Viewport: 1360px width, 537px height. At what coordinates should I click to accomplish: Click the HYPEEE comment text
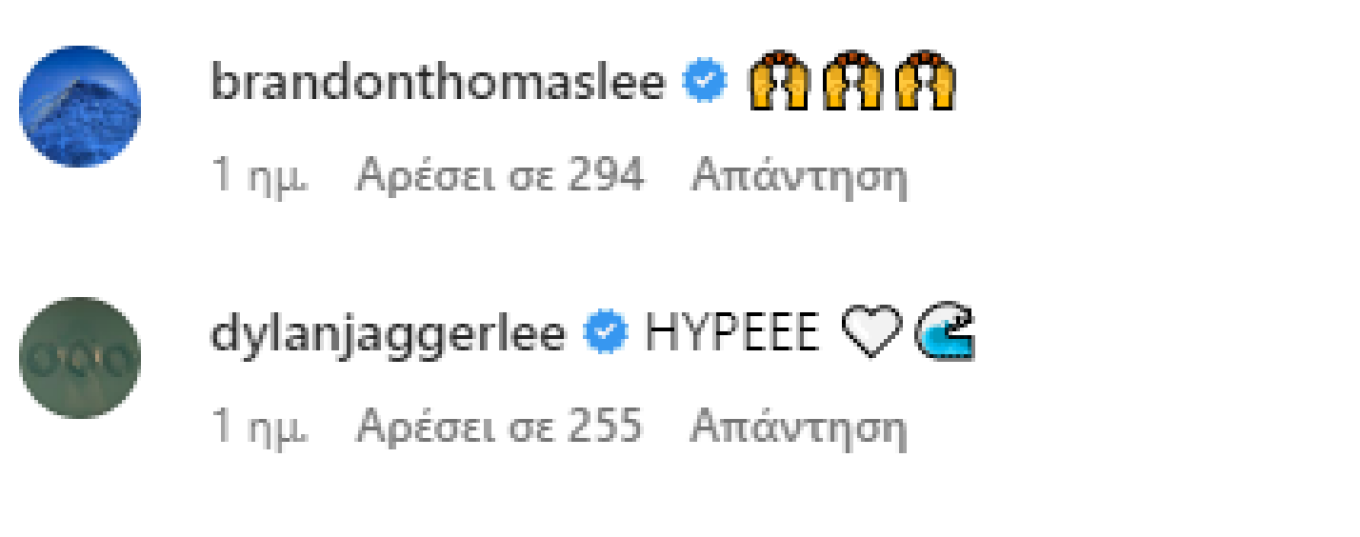732,334
